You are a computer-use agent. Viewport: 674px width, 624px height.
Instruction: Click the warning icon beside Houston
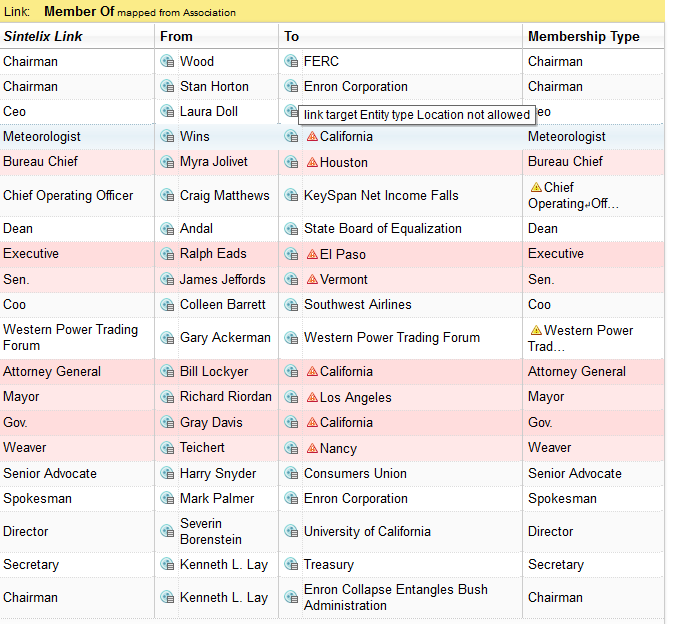coord(312,162)
